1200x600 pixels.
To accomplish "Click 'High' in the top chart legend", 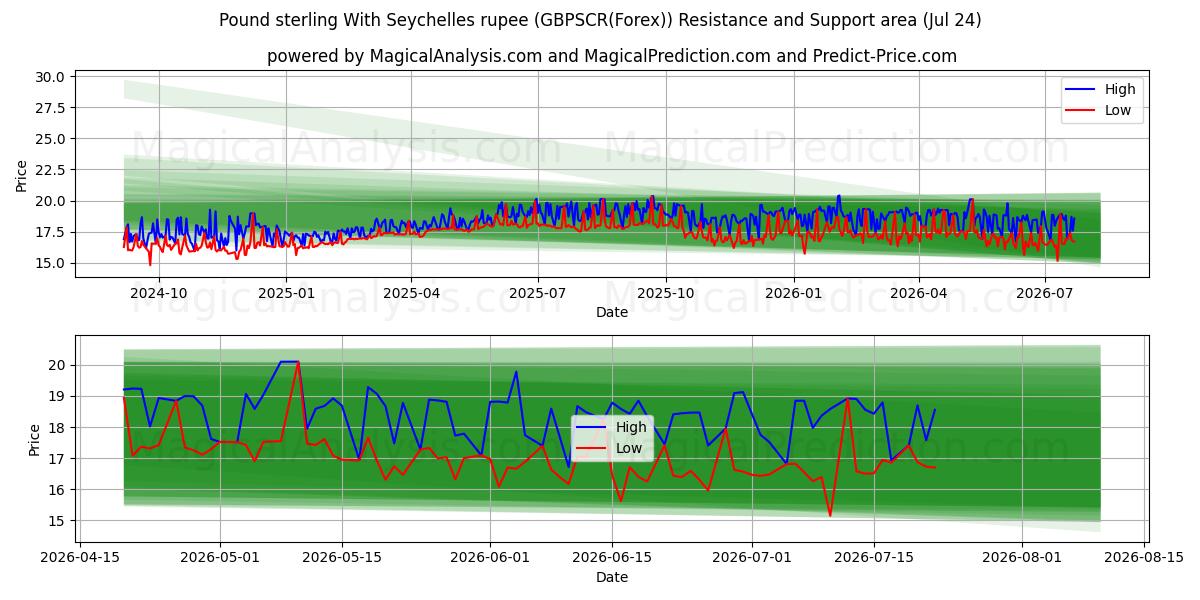I will coord(1120,89).
